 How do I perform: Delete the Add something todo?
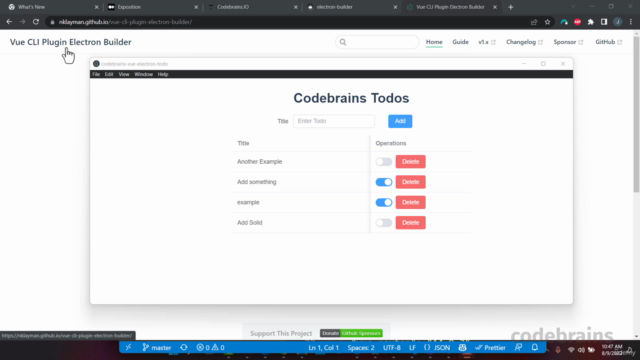click(411, 182)
